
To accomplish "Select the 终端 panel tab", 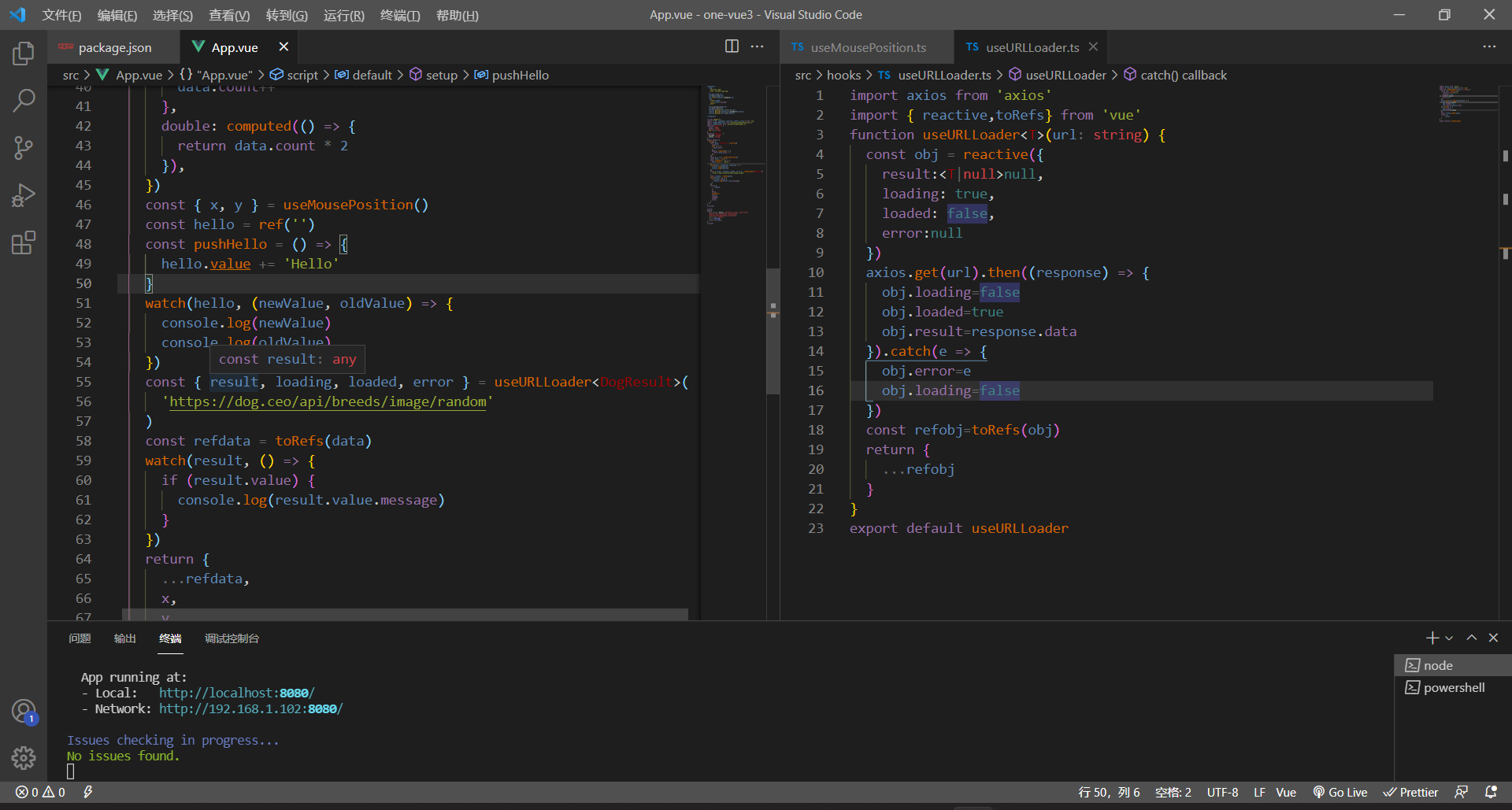I will [x=170, y=638].
